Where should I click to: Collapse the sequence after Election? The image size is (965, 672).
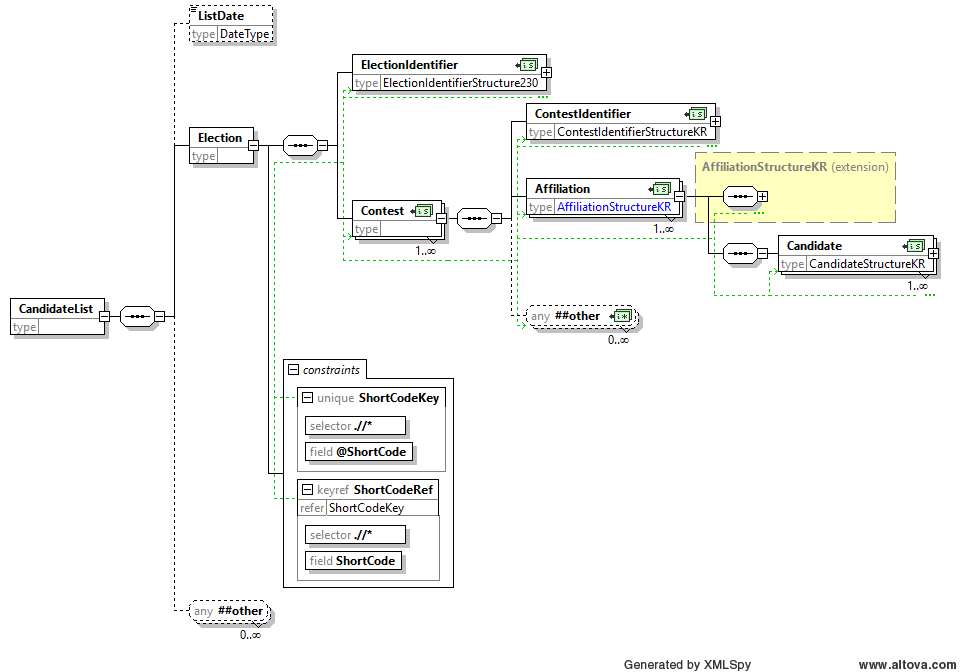point(322,145)
